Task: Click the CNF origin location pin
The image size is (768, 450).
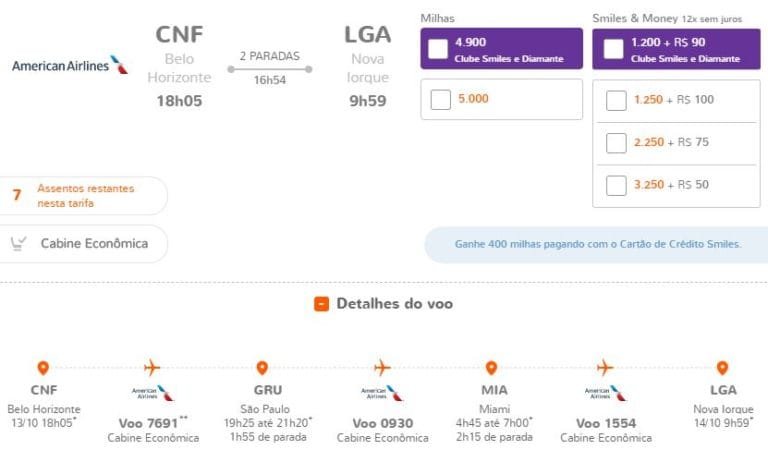Action: click(43, 368)
